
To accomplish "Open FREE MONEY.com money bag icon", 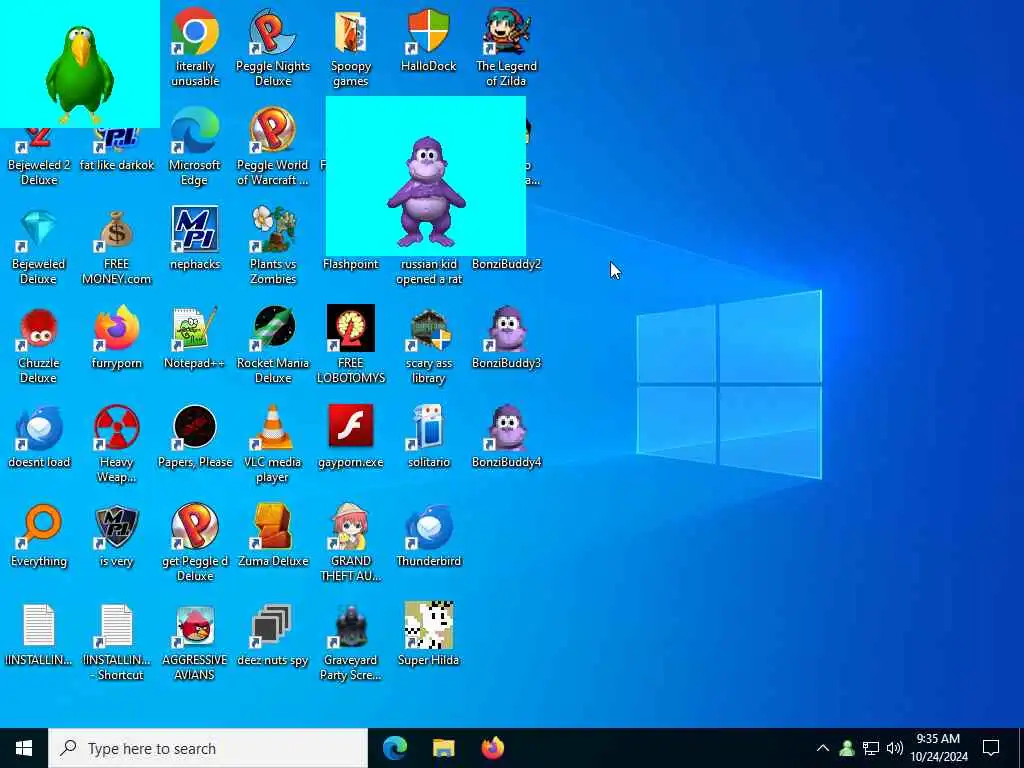I will point(117,230).
